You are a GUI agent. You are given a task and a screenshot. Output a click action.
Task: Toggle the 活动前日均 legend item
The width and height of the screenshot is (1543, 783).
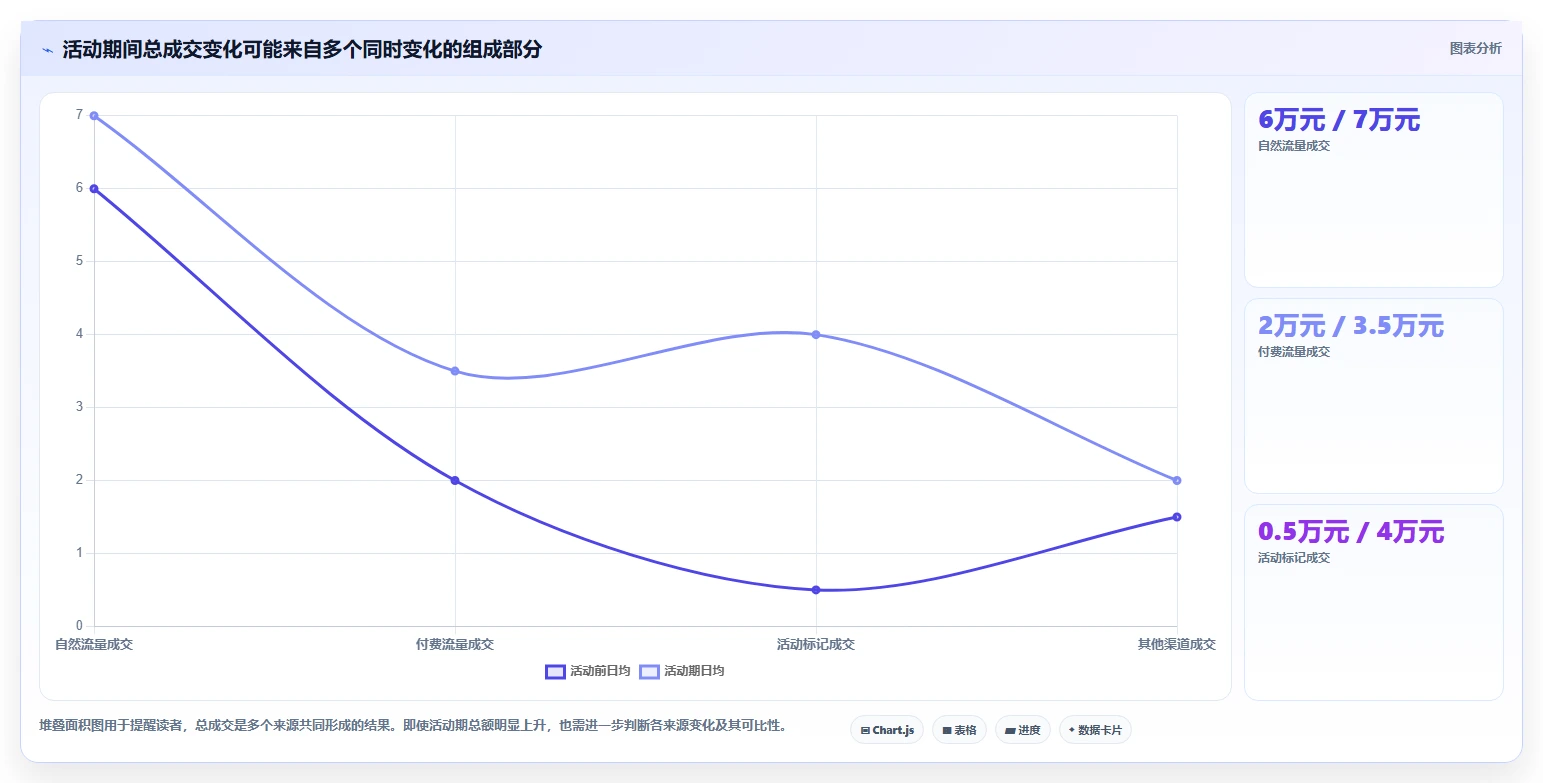[587, 671]
